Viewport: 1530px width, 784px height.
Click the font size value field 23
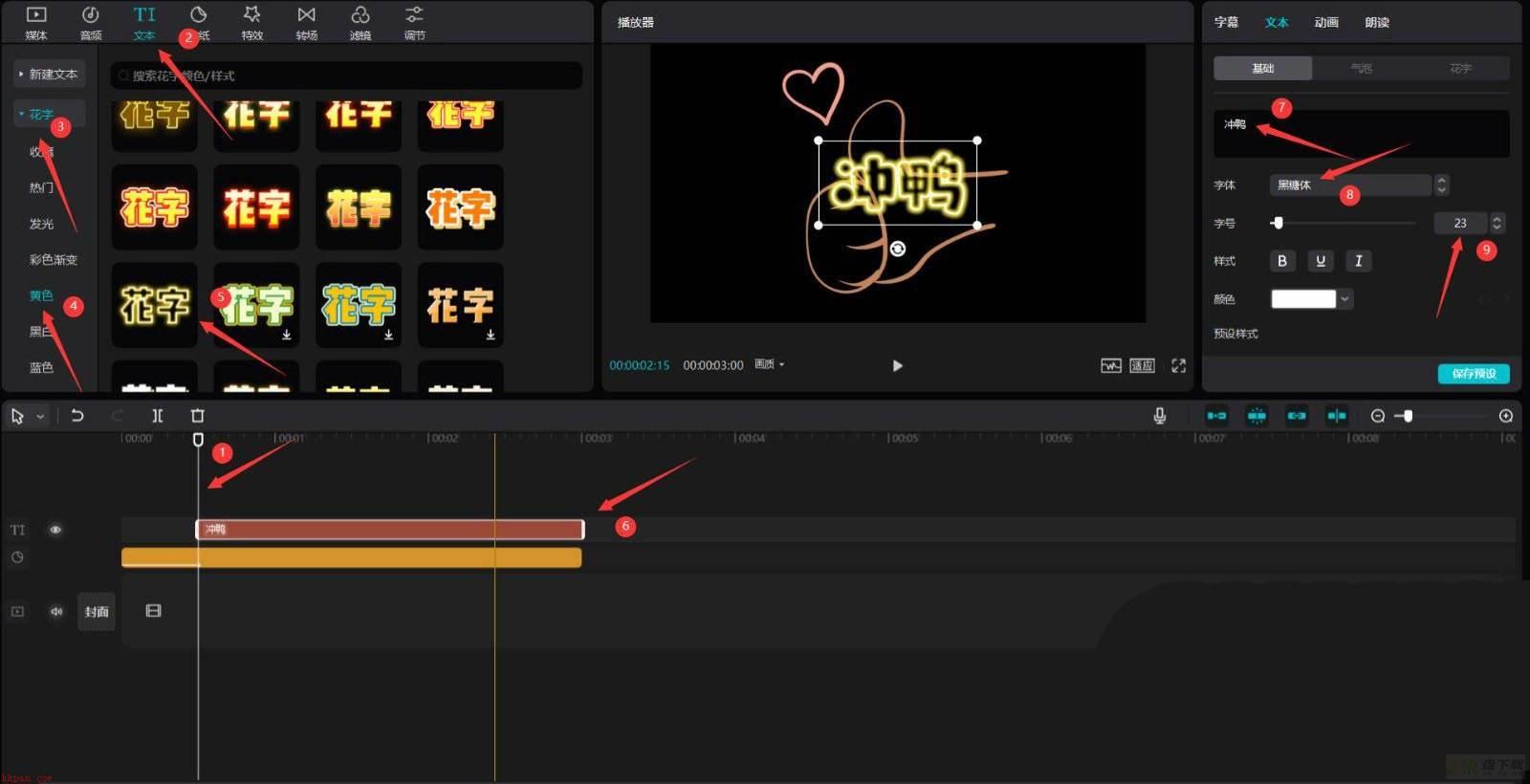coord(1460,223)
